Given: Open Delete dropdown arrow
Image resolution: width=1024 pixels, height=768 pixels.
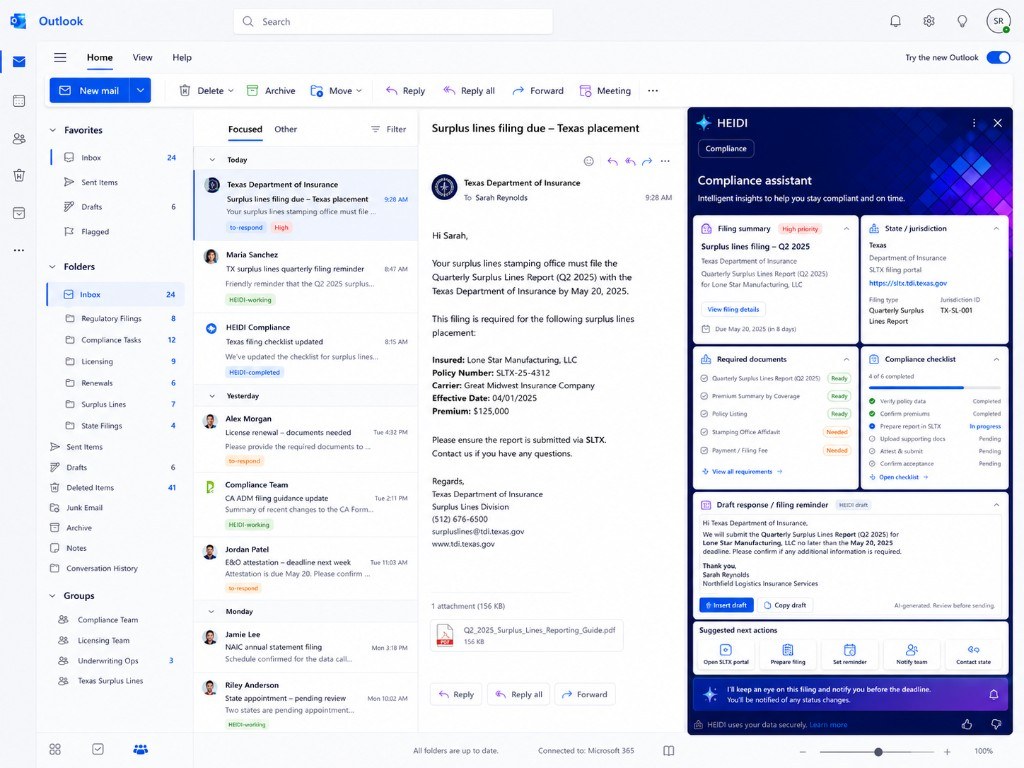Looking at the screenshot, I should pos(231,91).
